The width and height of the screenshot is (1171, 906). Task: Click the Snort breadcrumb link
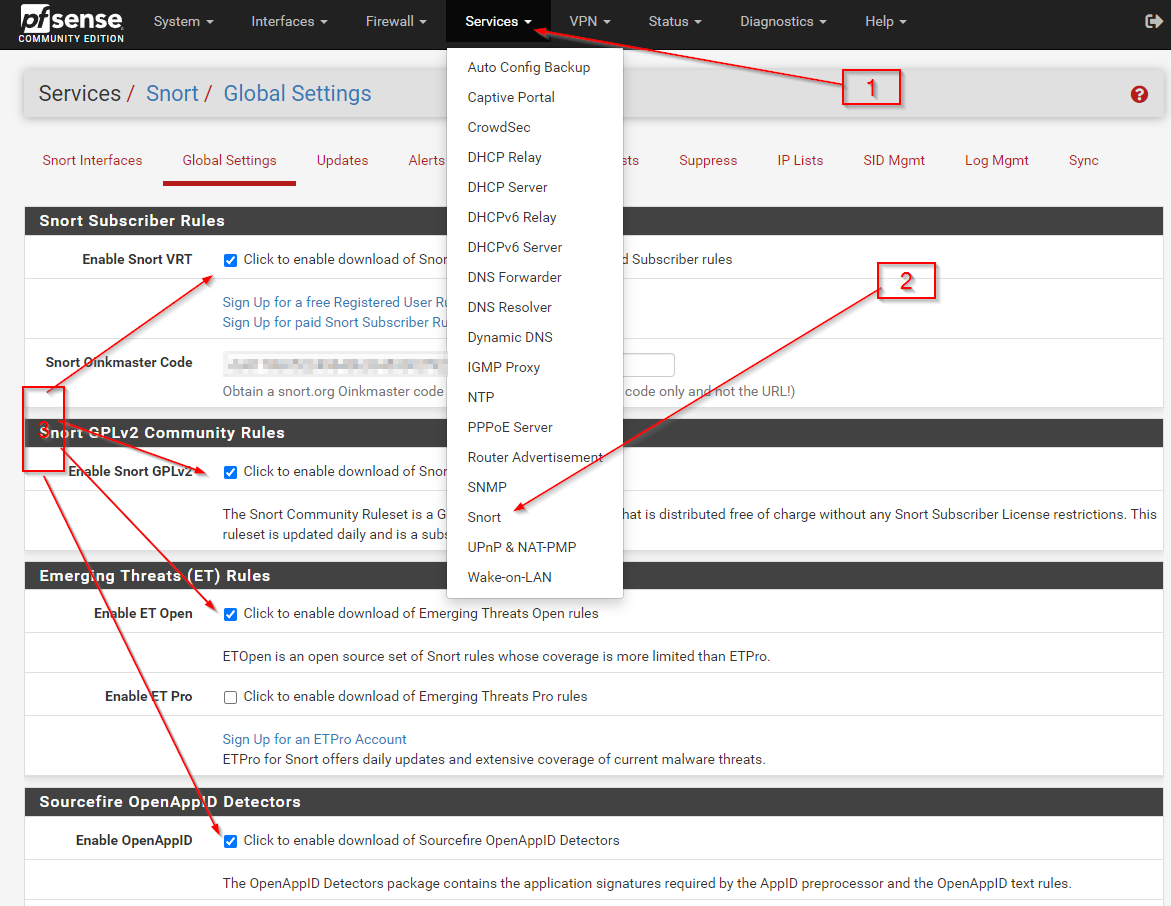[172, 94]
